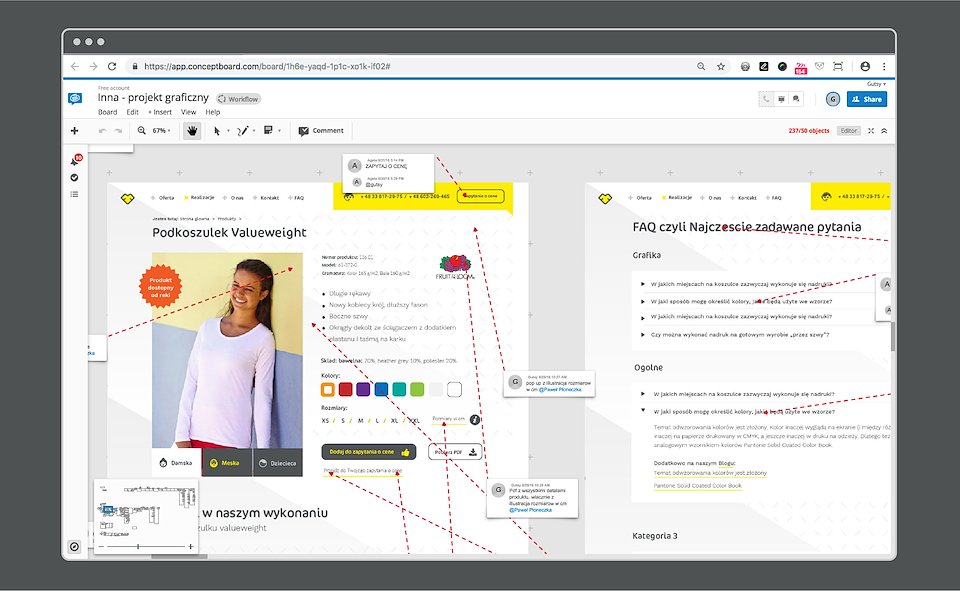Image resolution: width=960 pixels, height=591 pixels.
Task: Click the Pobierz PDF button
Action: point(455,452)
